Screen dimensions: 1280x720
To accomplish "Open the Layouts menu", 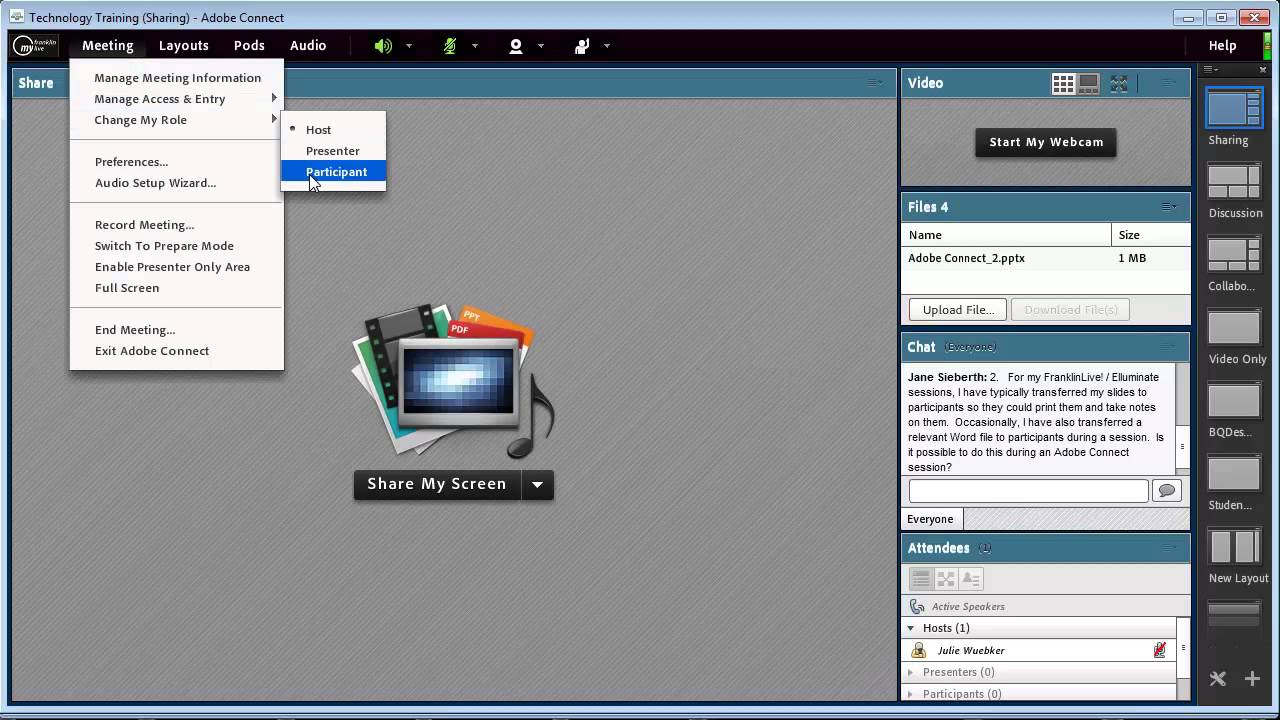I will 184,46.
